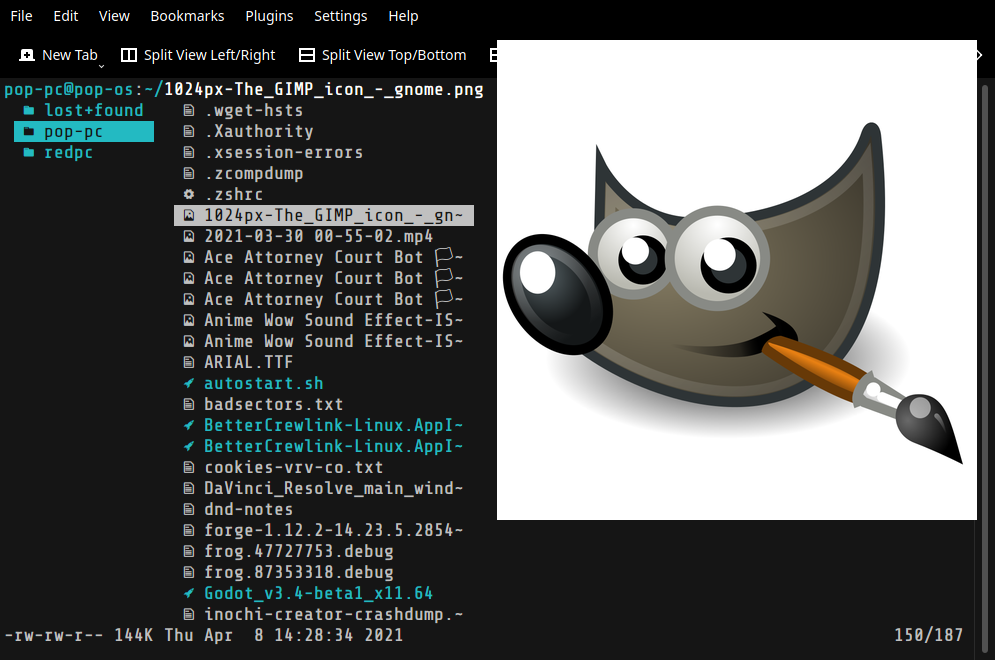Open the File menu
Viewport: 995px width, 660px height.
pos(21,16)
